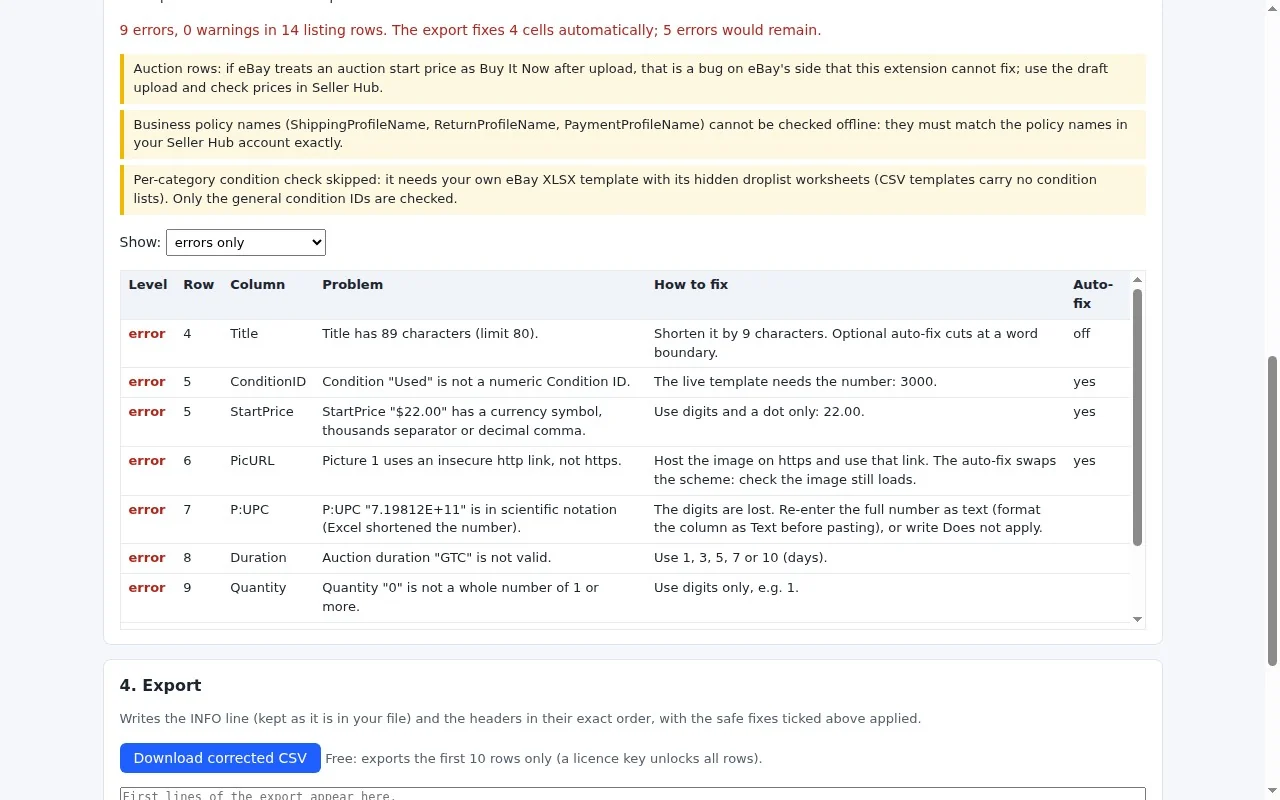Viewport: 1280px width, 800px height.
Task: Open the Show filter dropdown
Action: click(245, 242)
